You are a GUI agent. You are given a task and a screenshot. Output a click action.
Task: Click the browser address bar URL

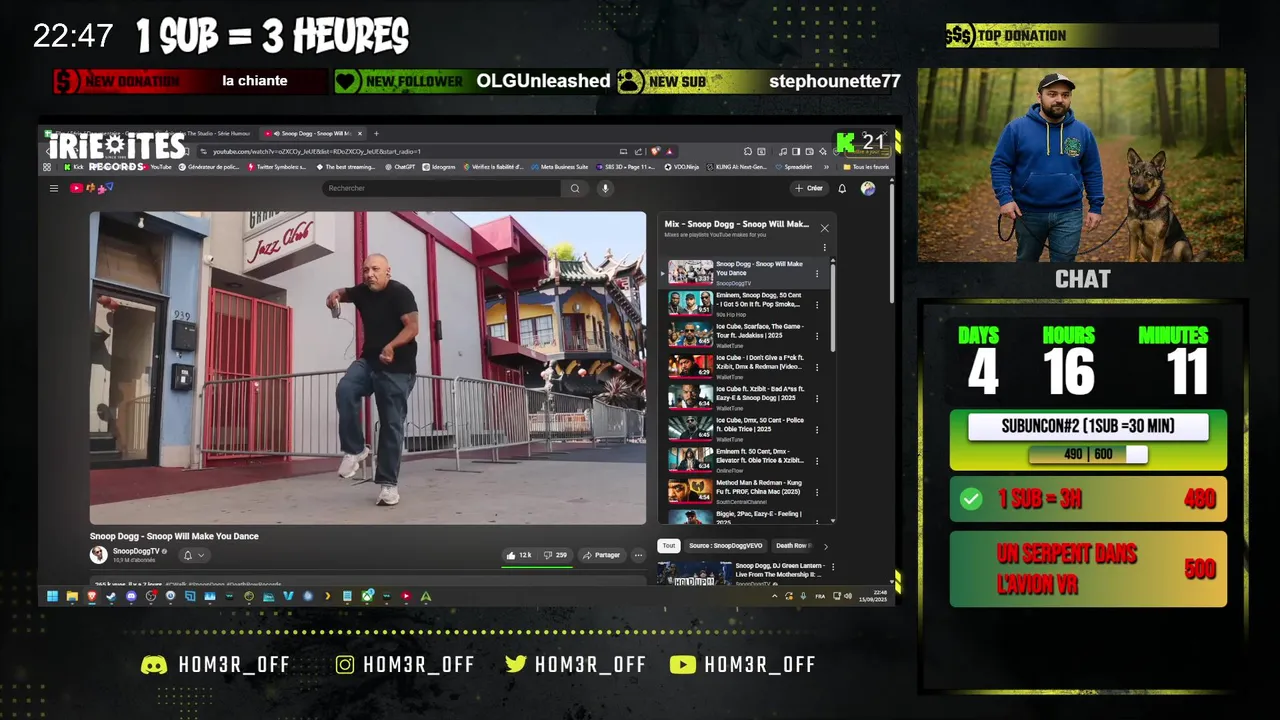316,152
